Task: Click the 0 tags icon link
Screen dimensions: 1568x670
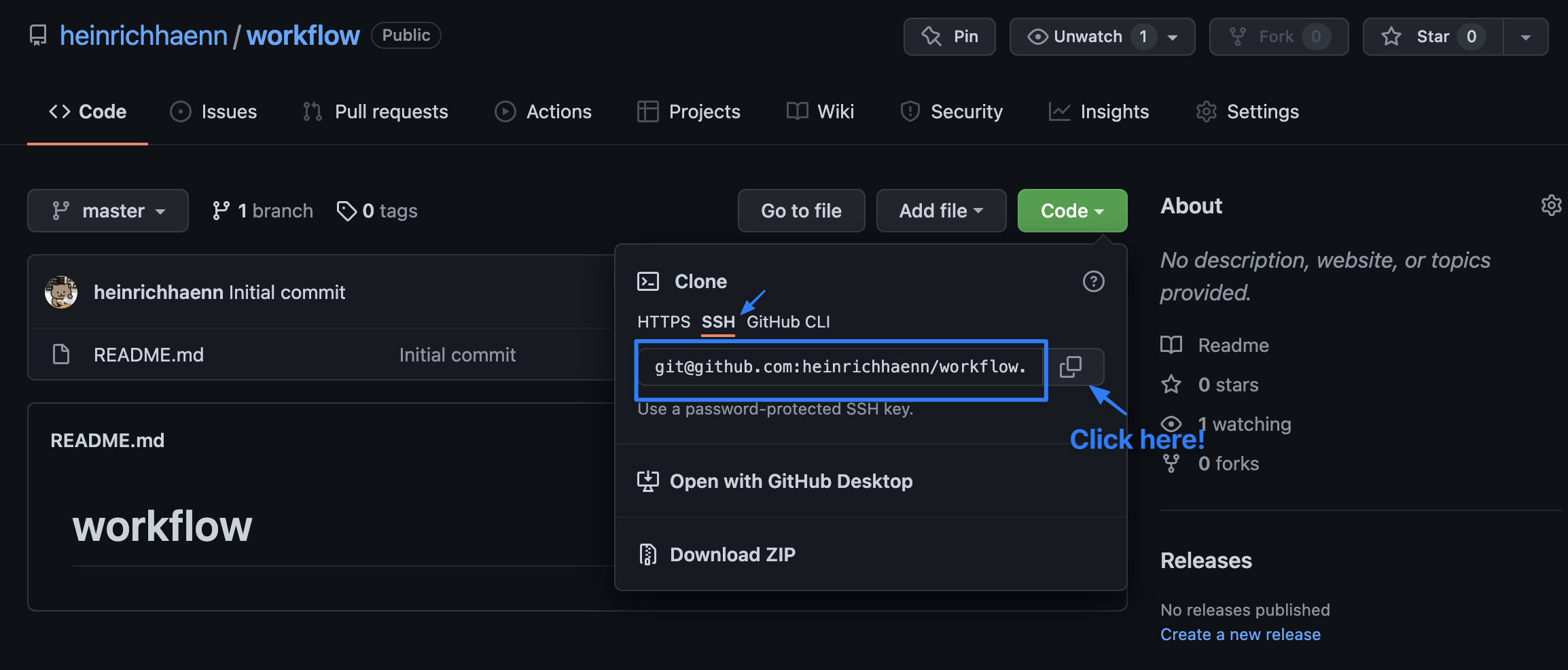Action: [x=346, y=211]
